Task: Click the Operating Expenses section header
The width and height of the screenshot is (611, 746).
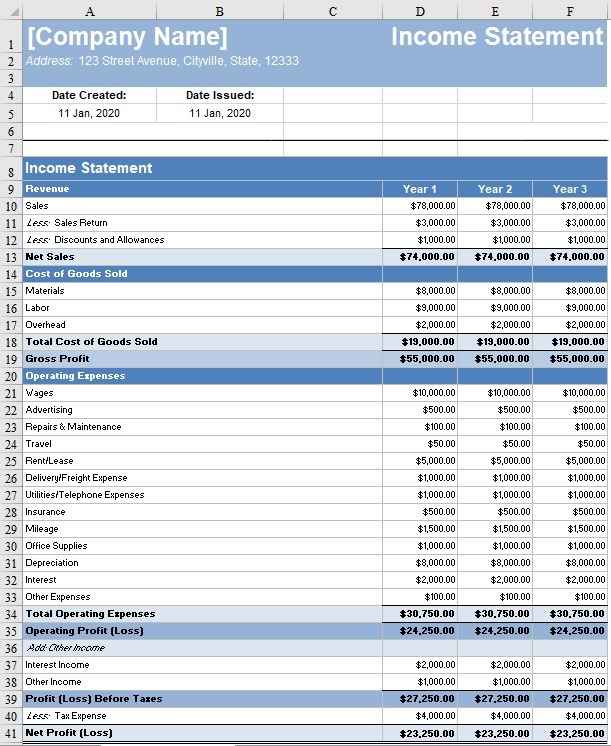Action: click(75, 376)
